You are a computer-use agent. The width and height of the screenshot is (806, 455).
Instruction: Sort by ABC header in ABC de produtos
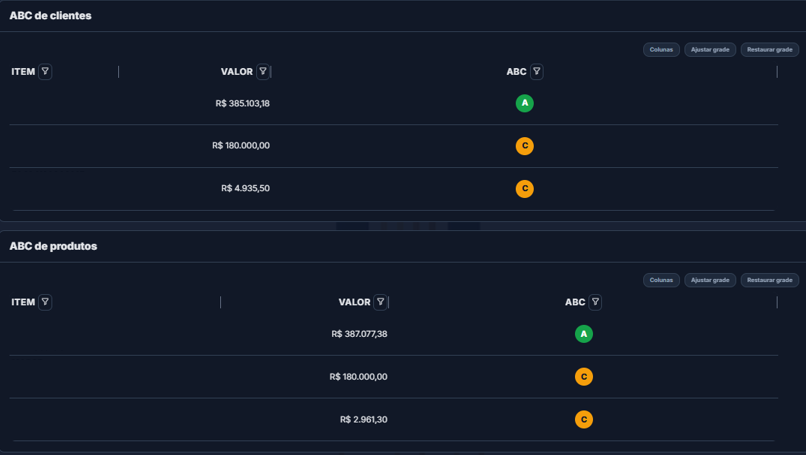click(575, 302)
